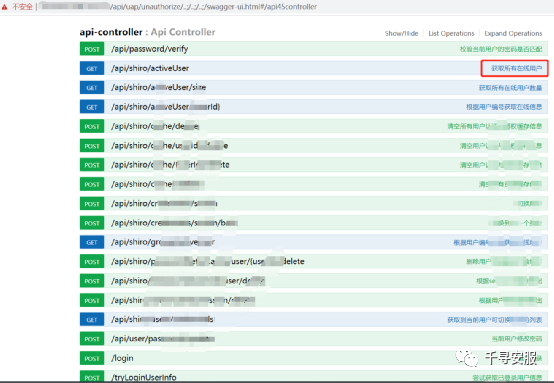Click GET badge for /api/shiro/activeUser
Image resolution: width=554 pixels, height=383 pixels.
(92, 69)
